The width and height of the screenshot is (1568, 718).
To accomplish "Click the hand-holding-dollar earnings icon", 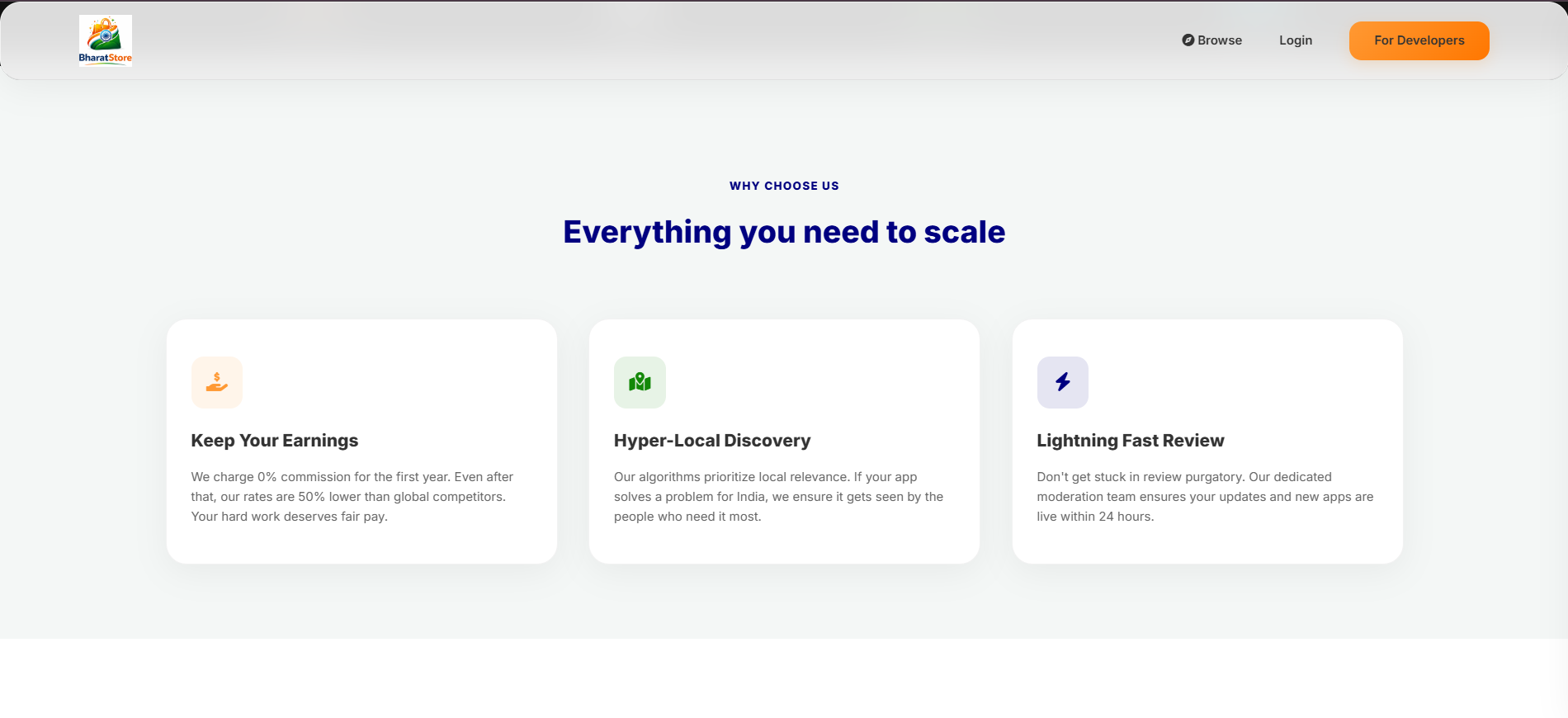I will (x=216, y=382).
